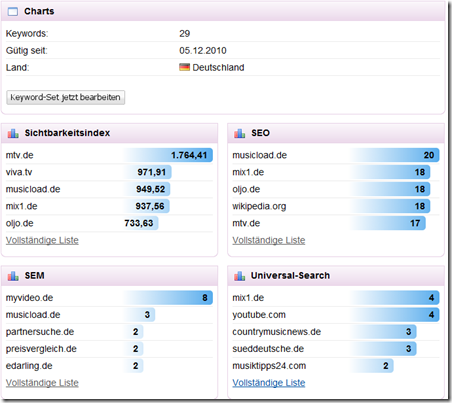The image size is (452, 403).
Task: Select mix1.de in Universal-Search list
Action: [x=248, y=298]
